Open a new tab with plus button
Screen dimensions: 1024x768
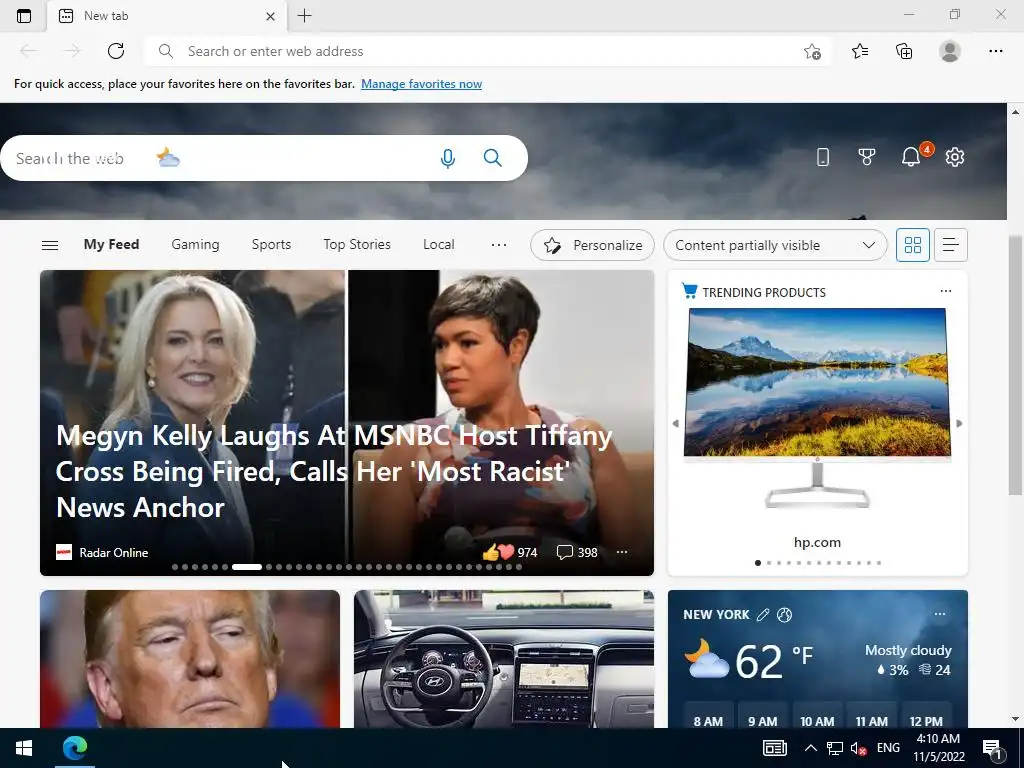[304, 16]
